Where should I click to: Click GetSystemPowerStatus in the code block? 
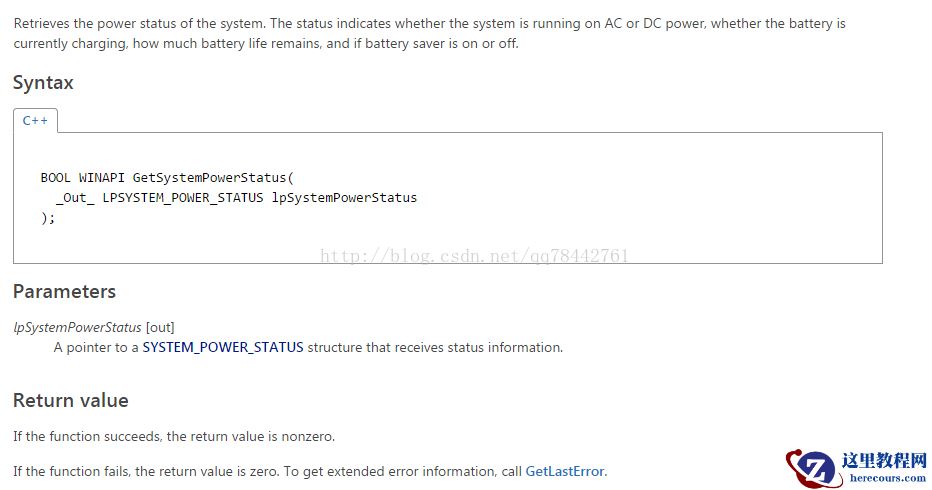[x=209, y=178]
